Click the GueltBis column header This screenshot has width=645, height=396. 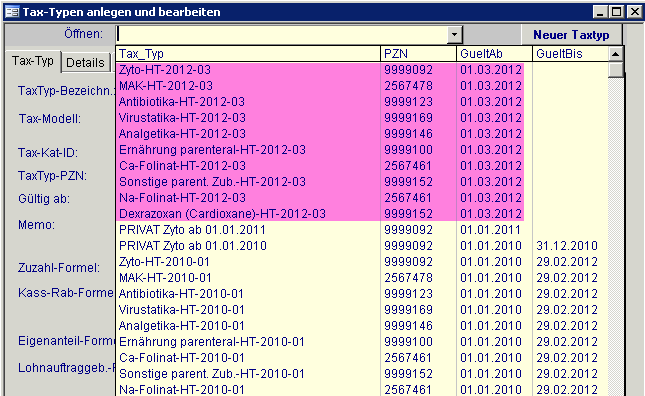(x=571, y=54)
